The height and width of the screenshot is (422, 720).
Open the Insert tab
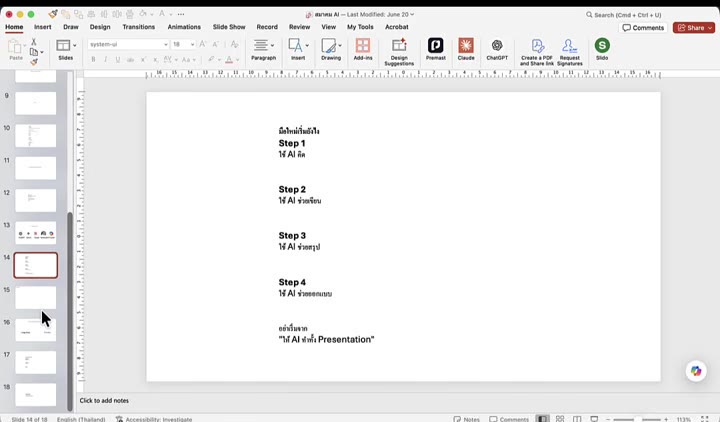click(42, 27)
